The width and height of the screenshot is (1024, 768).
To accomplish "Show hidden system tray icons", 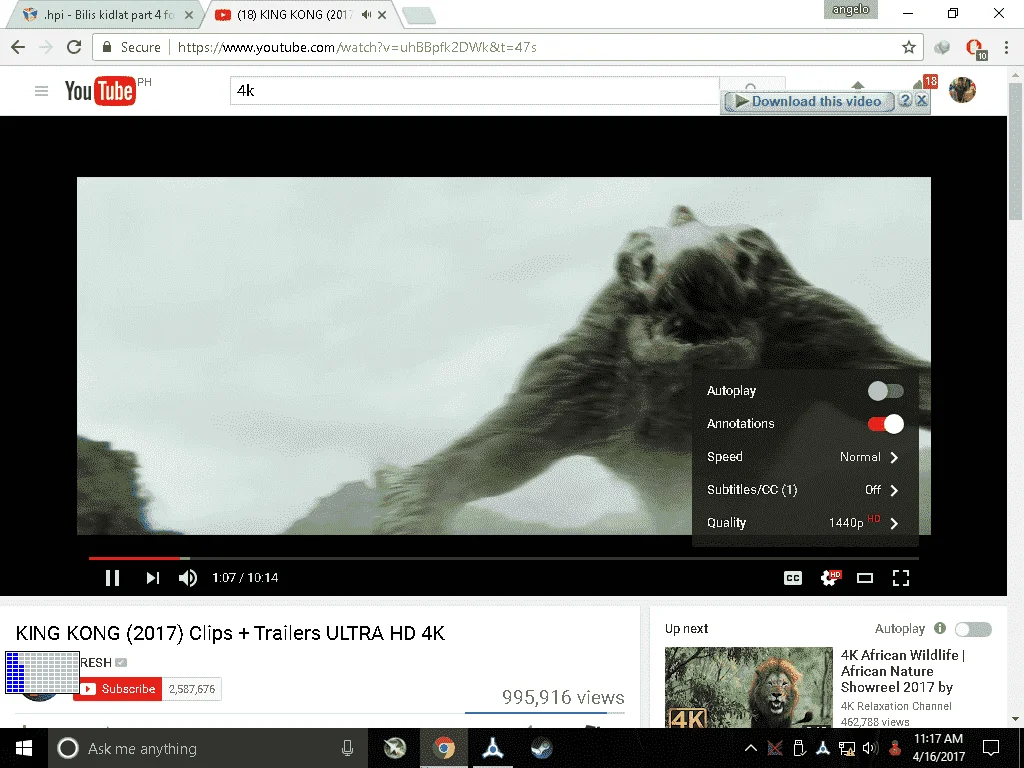I will [751, 748].
